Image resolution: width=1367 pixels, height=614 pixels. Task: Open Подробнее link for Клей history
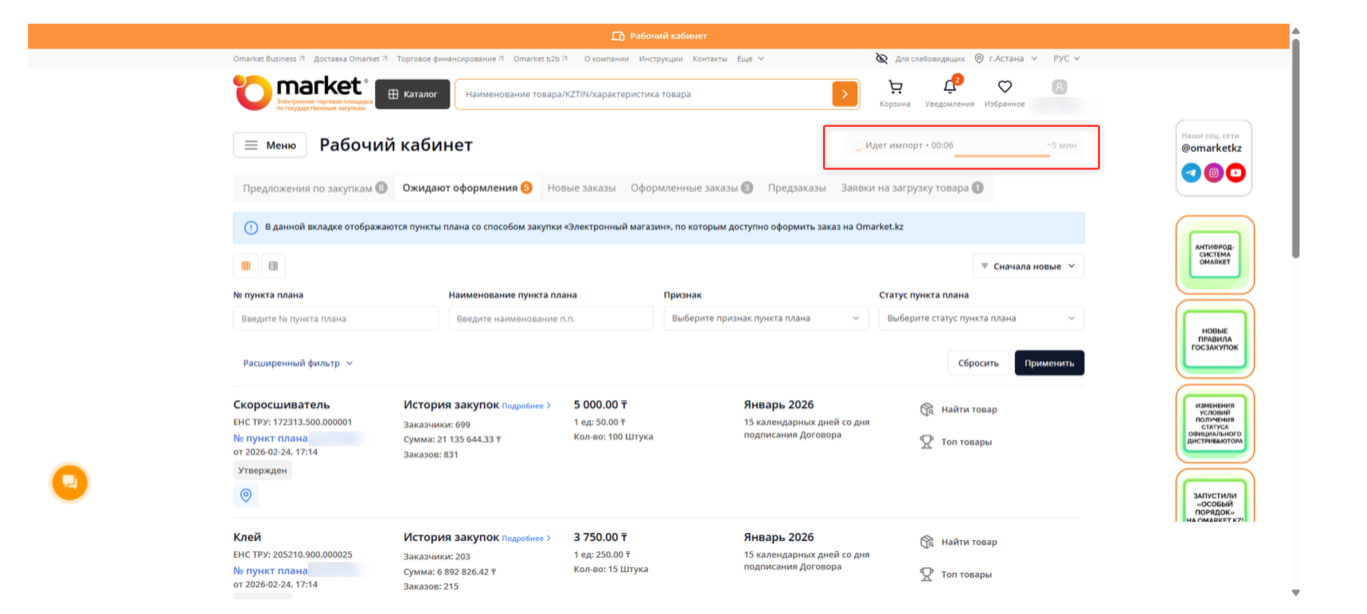click(526, 539)
